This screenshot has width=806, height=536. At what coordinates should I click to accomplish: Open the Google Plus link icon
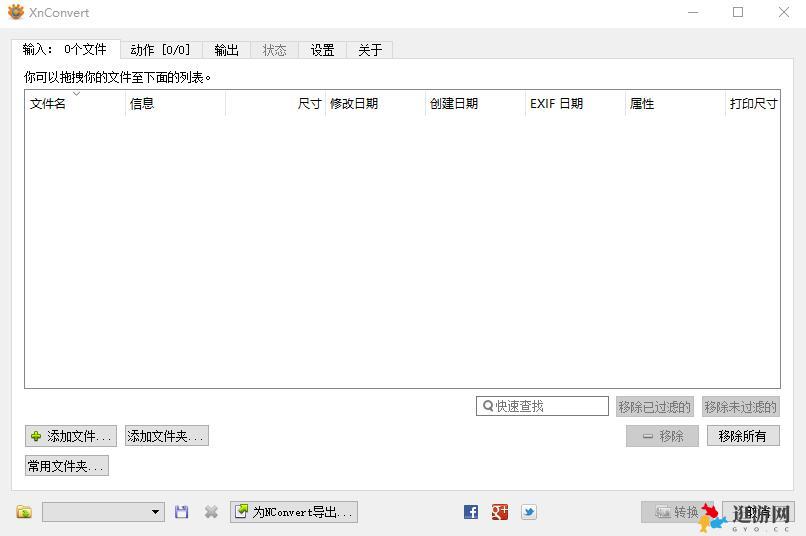coord(500,512)
